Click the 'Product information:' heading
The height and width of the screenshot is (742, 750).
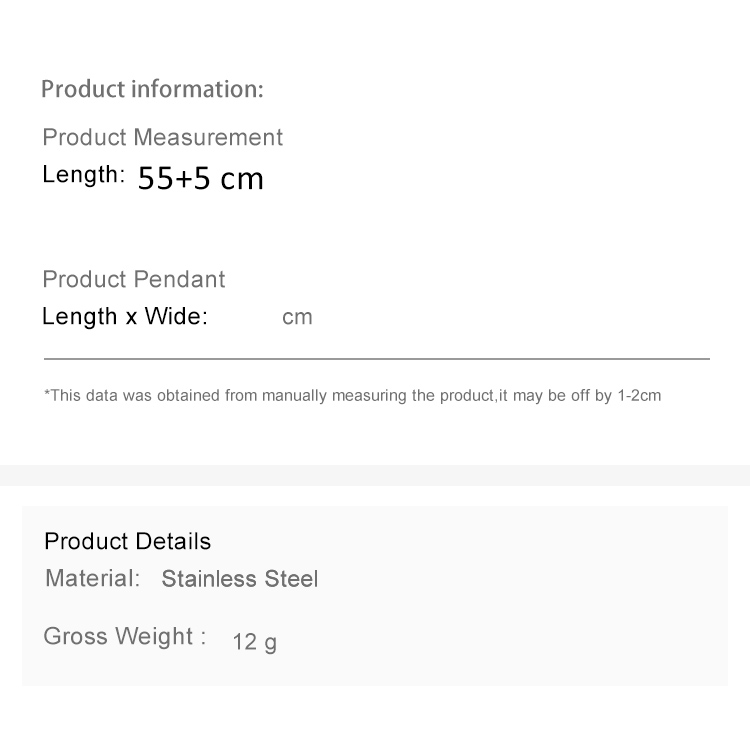[152, 89]
